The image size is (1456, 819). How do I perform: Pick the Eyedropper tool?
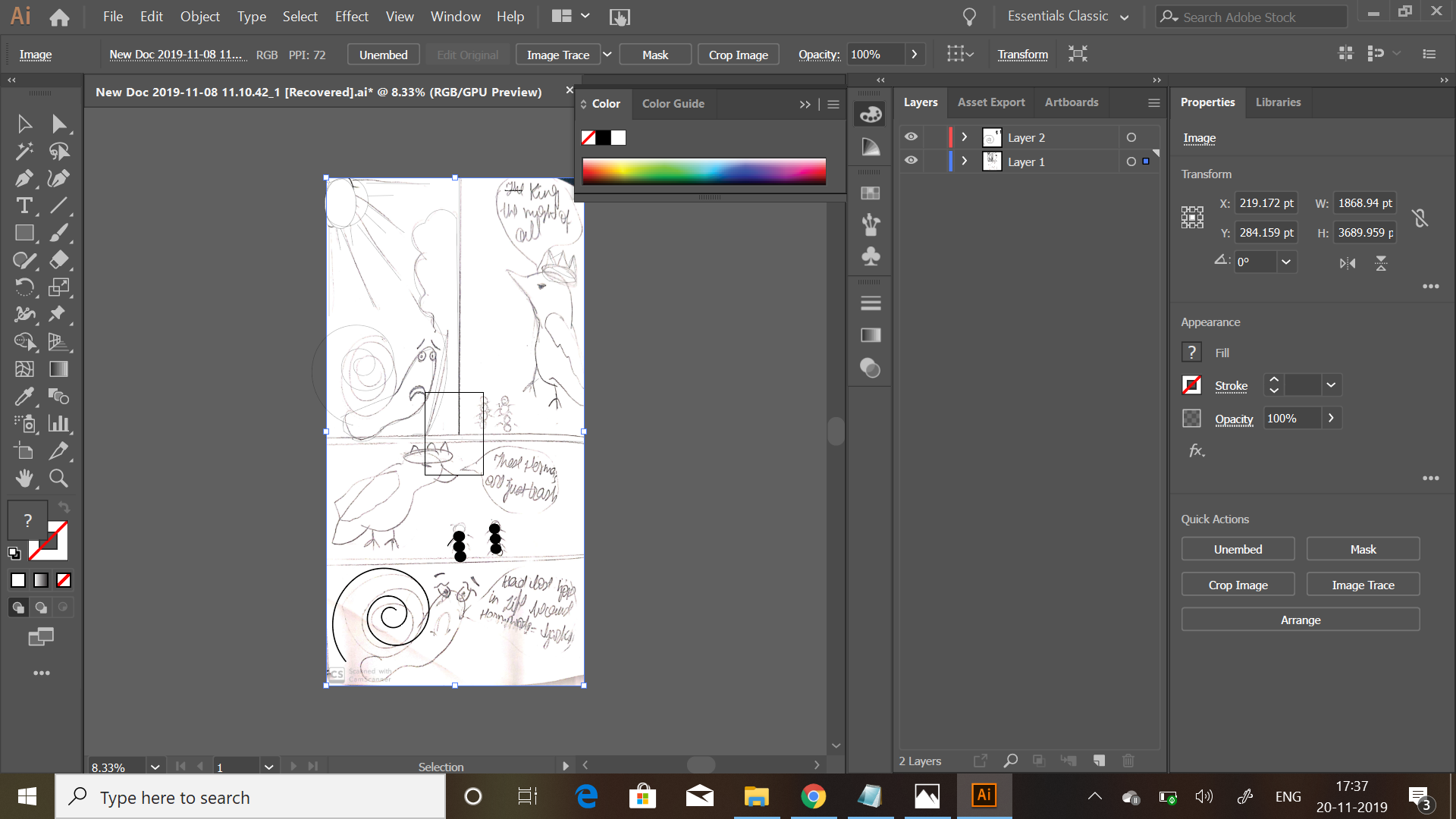pos(24,397)
